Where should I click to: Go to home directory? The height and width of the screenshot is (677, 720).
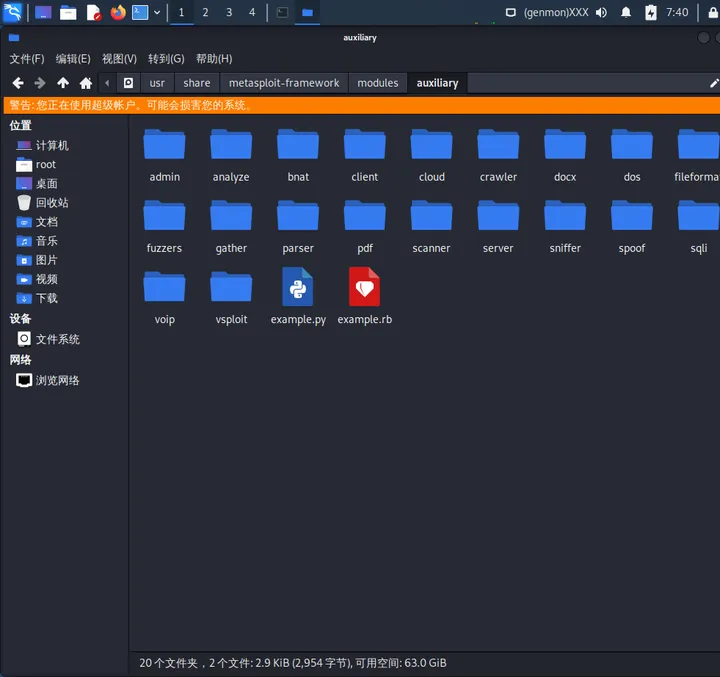86,83
